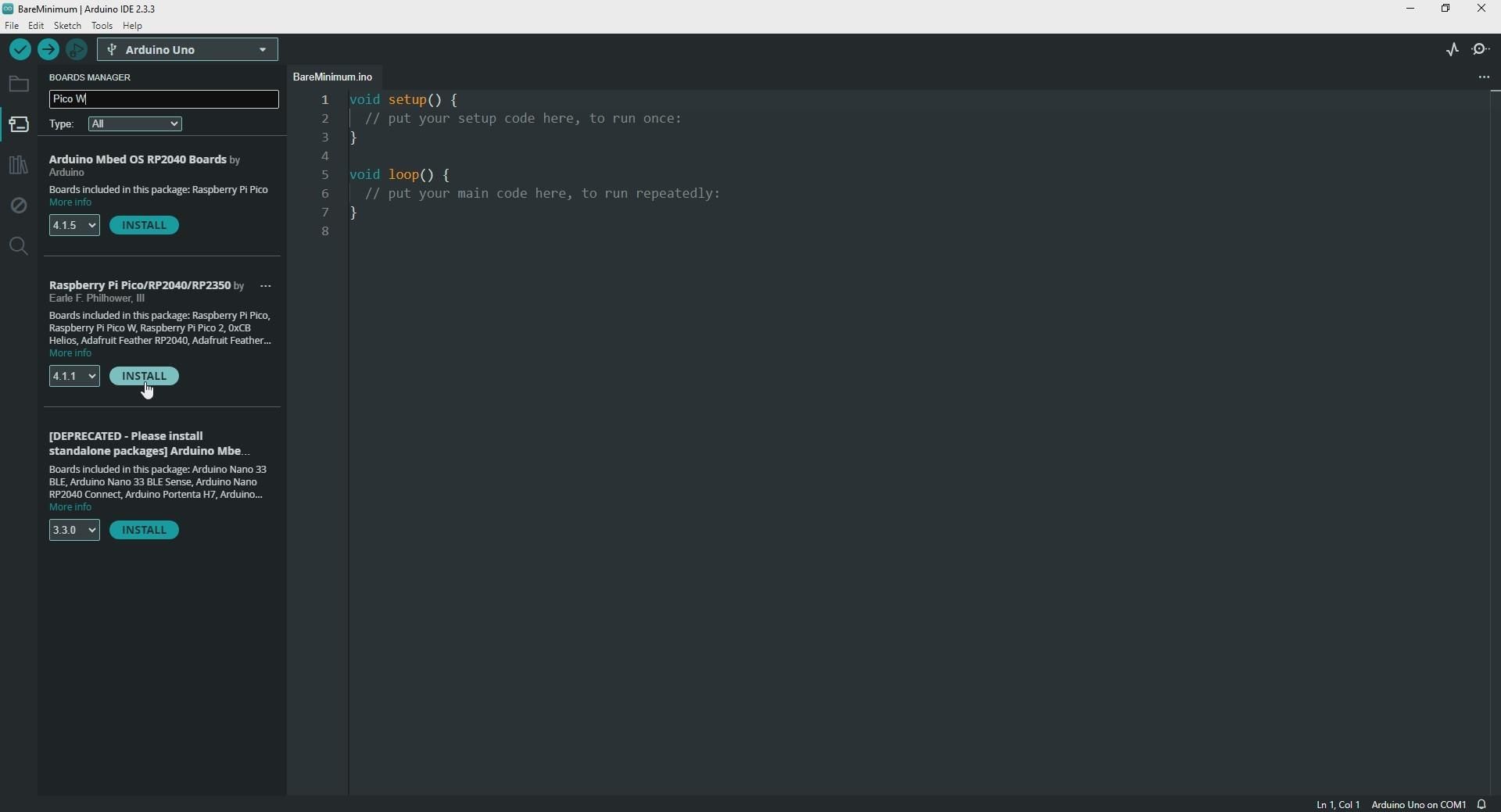The width and height of the screenshot is (1501, 812).
Task: Open the Search sidebar icon
Action: click(19, 247)
